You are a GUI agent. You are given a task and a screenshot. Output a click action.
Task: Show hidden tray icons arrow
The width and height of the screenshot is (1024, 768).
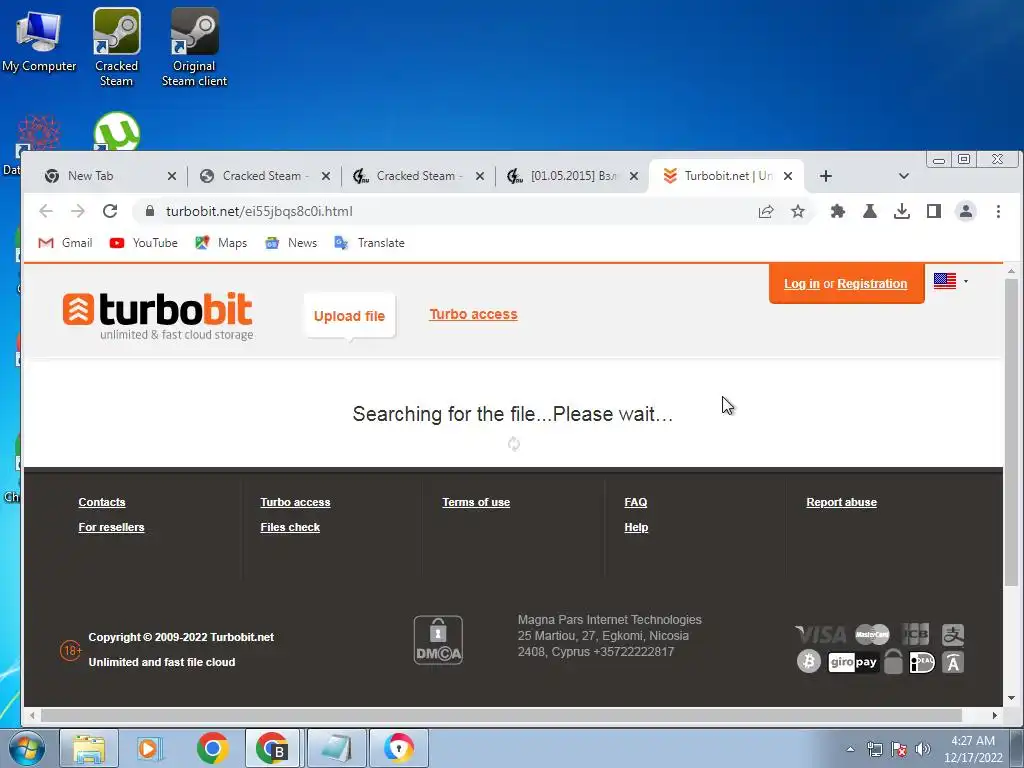click(850, 749)
